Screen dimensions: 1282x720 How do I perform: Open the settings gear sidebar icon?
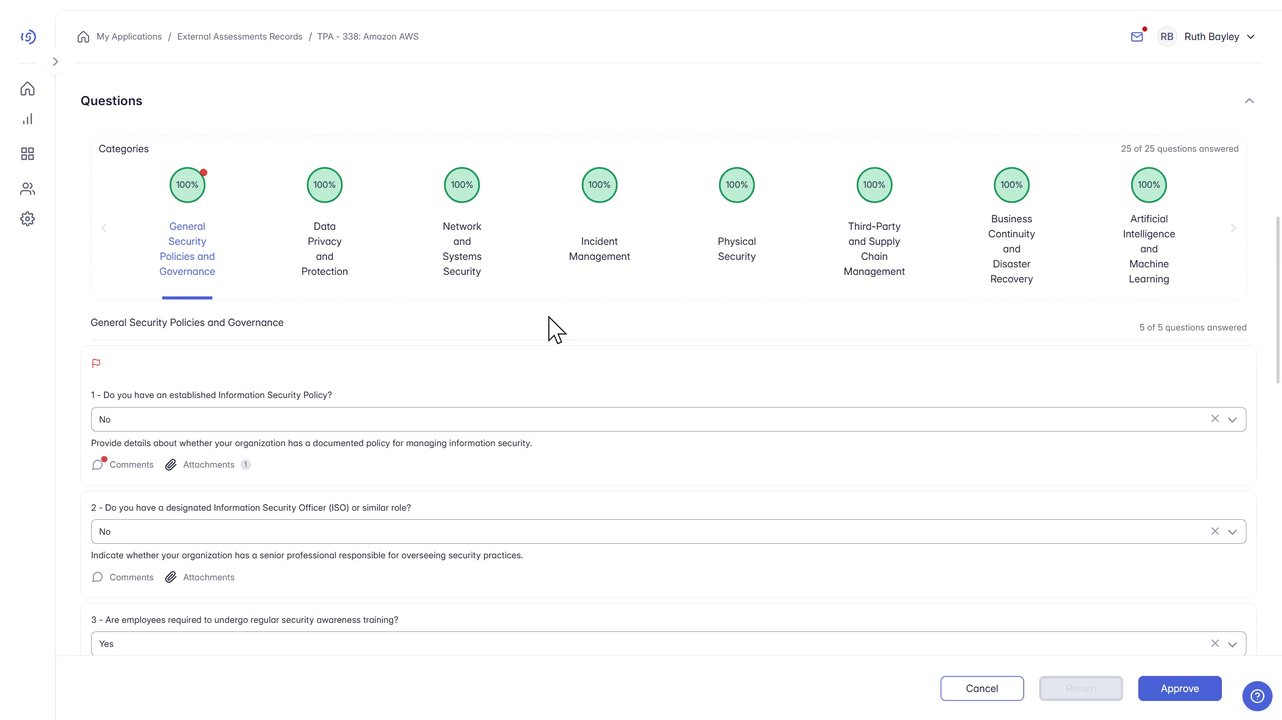click(27, 219)
